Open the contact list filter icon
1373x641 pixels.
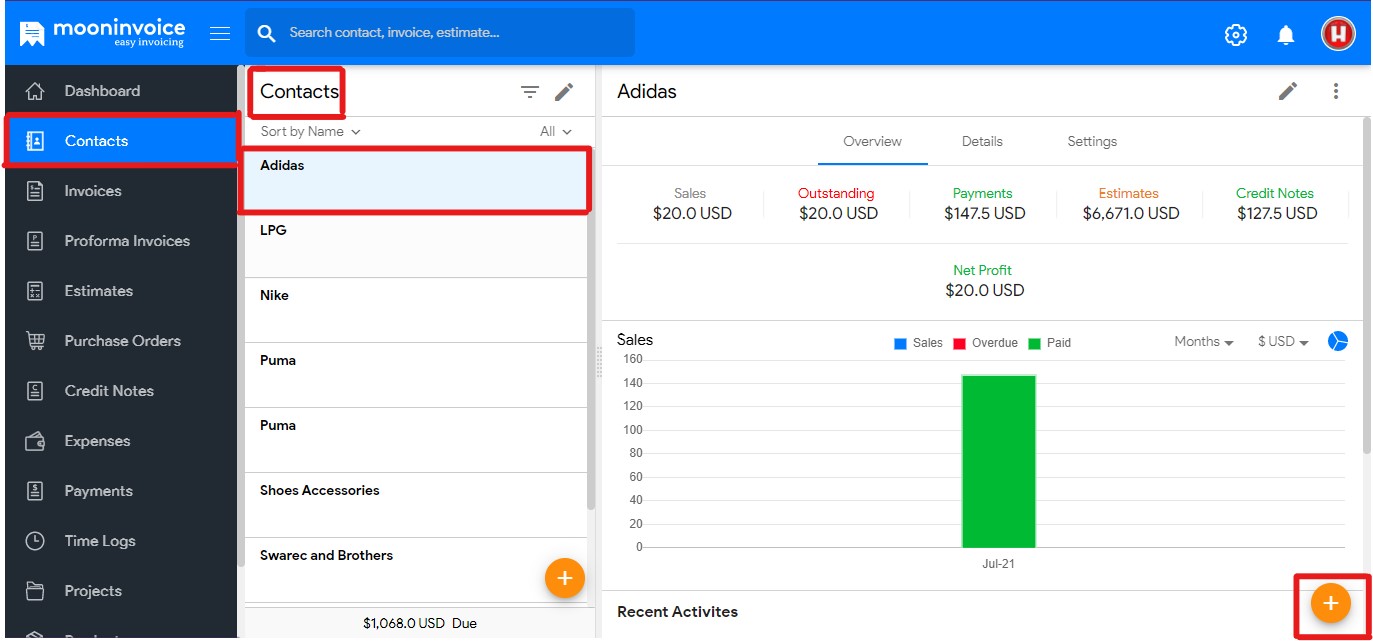pos(530,92)
